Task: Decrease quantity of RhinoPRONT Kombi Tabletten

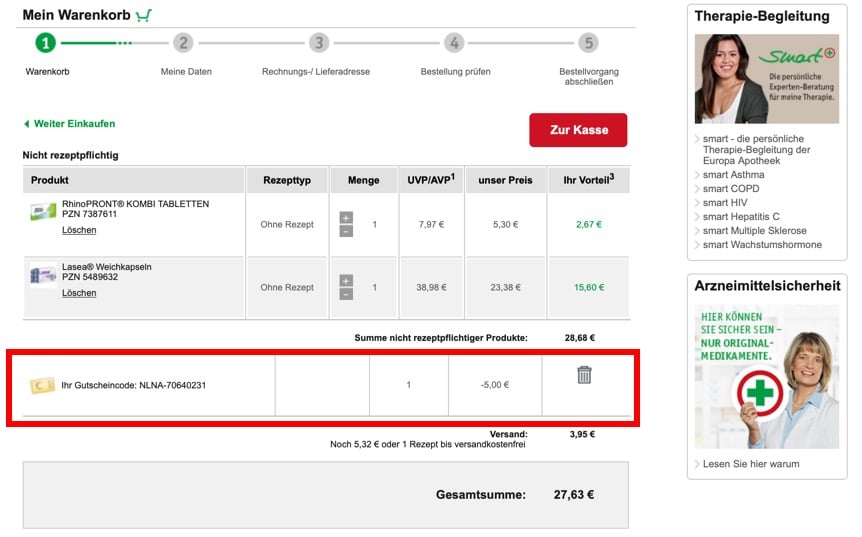Action: [346, 231]
